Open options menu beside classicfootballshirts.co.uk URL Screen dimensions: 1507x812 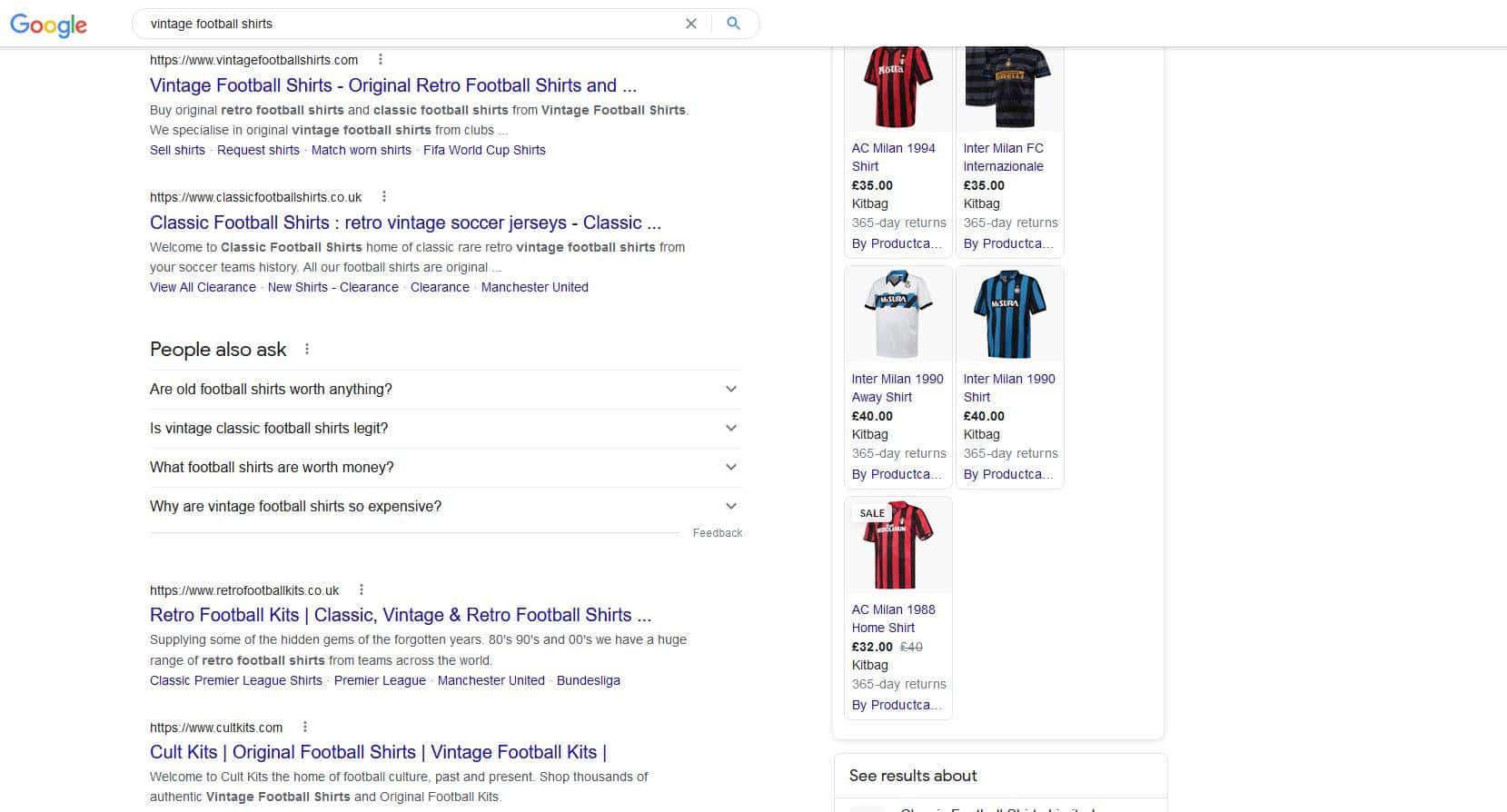383,197
